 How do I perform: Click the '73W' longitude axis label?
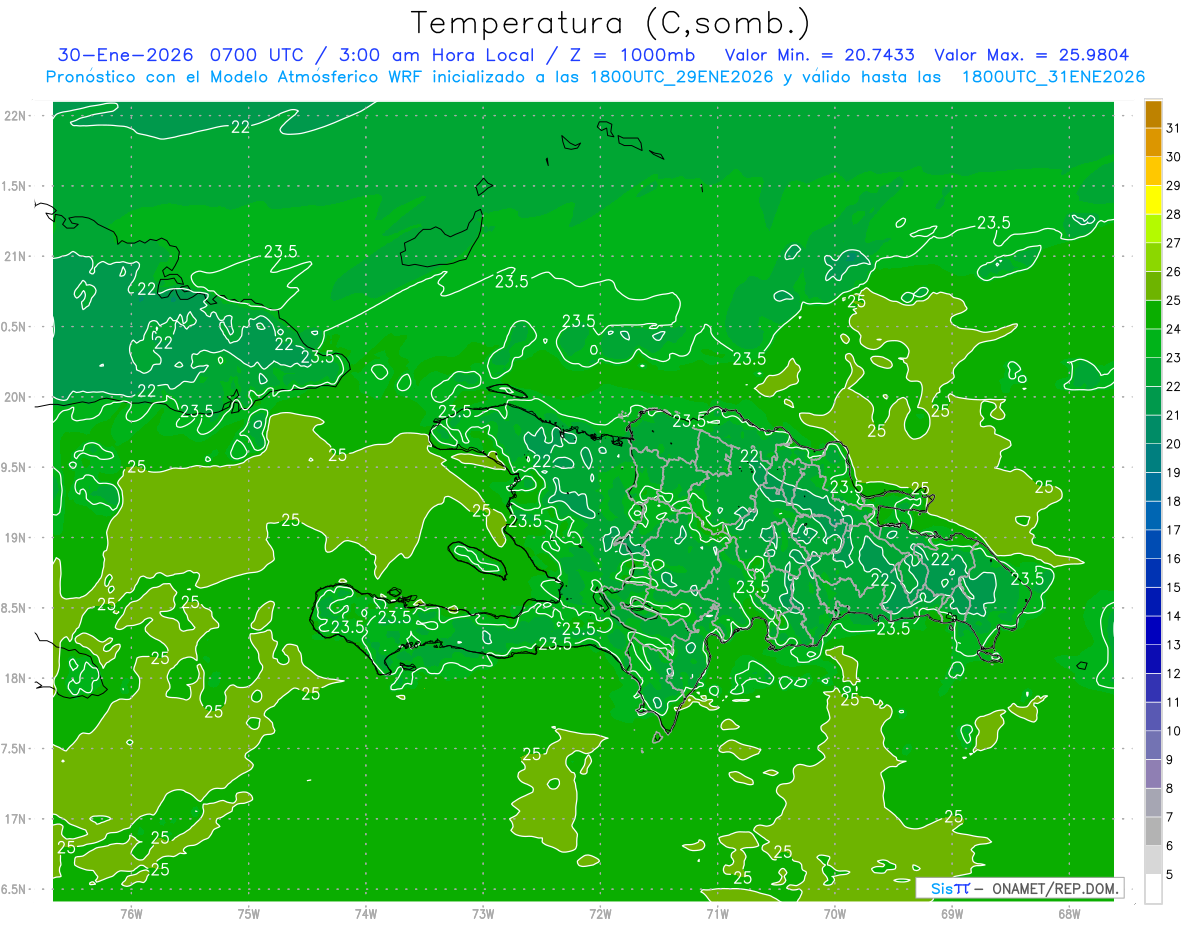tap(483, 913)
